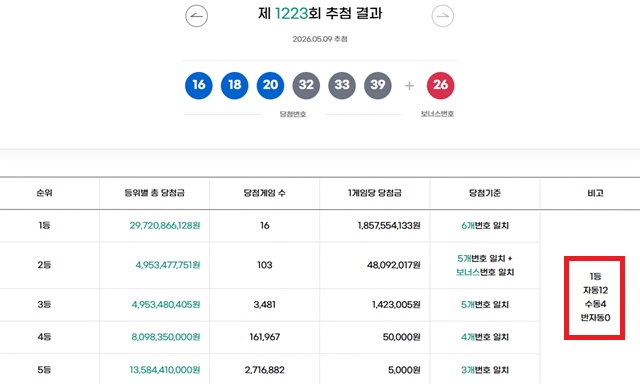Viewport: 640px width, 384px height.
Task: Click the 등위별 총 당첨금 column header
Action: [x=155, y=193]
